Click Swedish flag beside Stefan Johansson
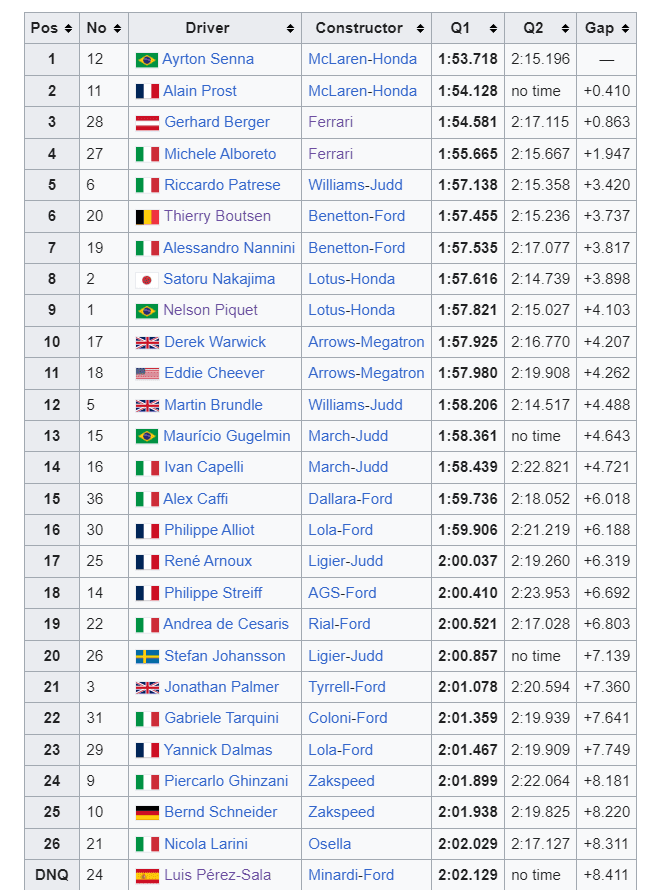This screenshot has width=646, height=890. coord(147,657)
